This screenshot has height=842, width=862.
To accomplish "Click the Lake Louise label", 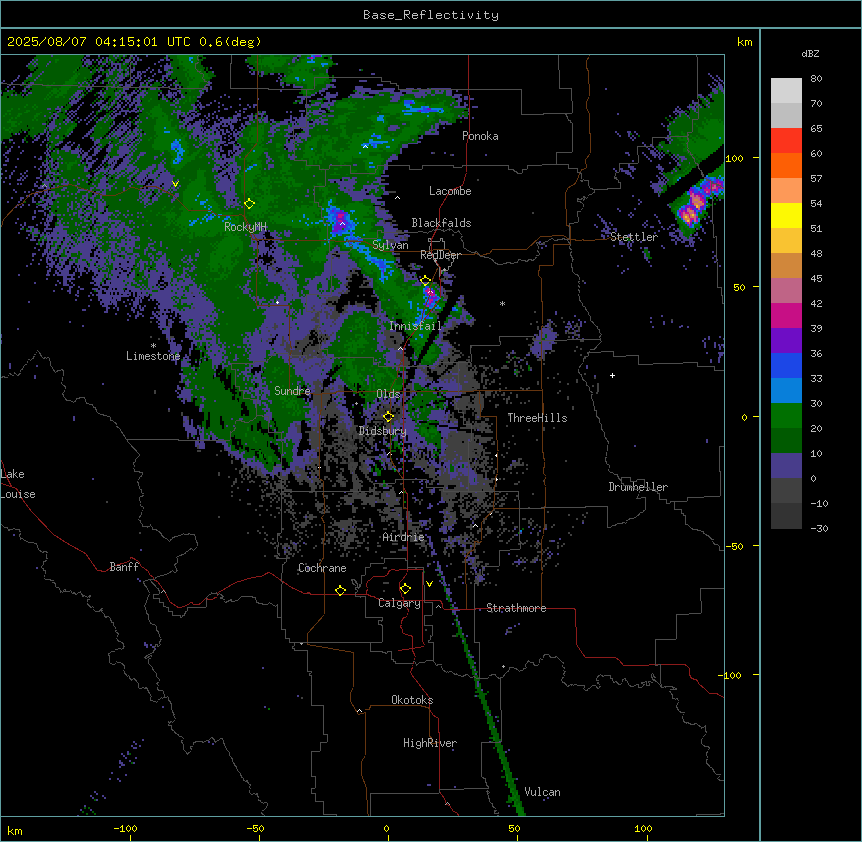I will 18,484.
